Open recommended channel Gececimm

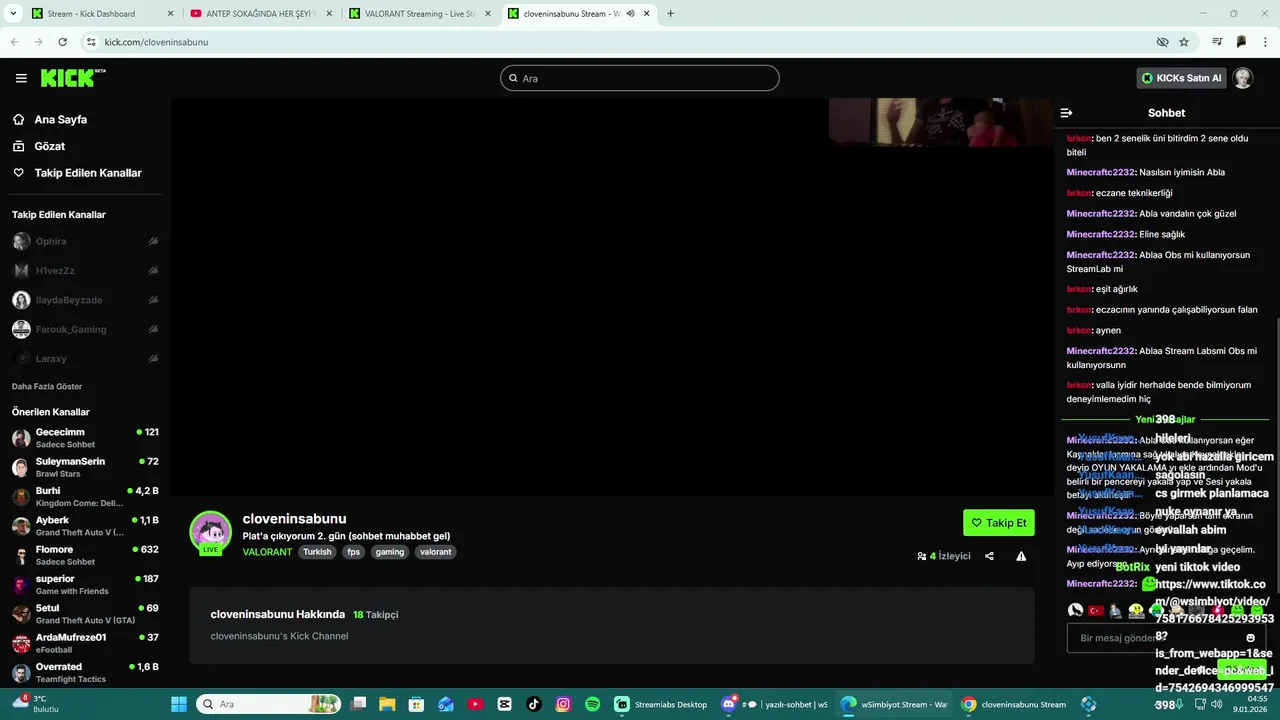(85, 438)
